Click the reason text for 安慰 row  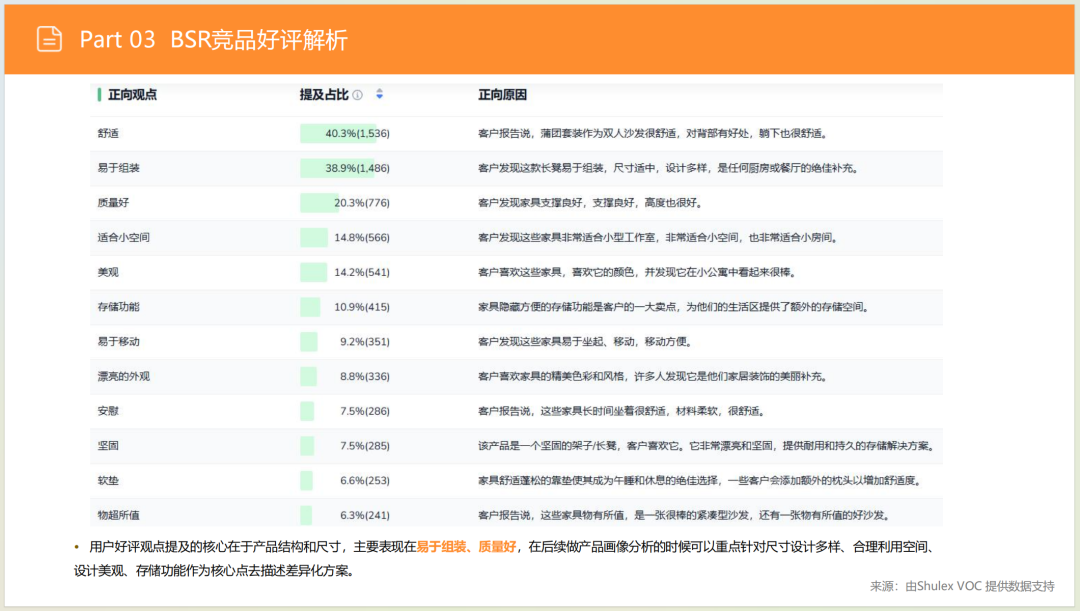coord(621,411)
